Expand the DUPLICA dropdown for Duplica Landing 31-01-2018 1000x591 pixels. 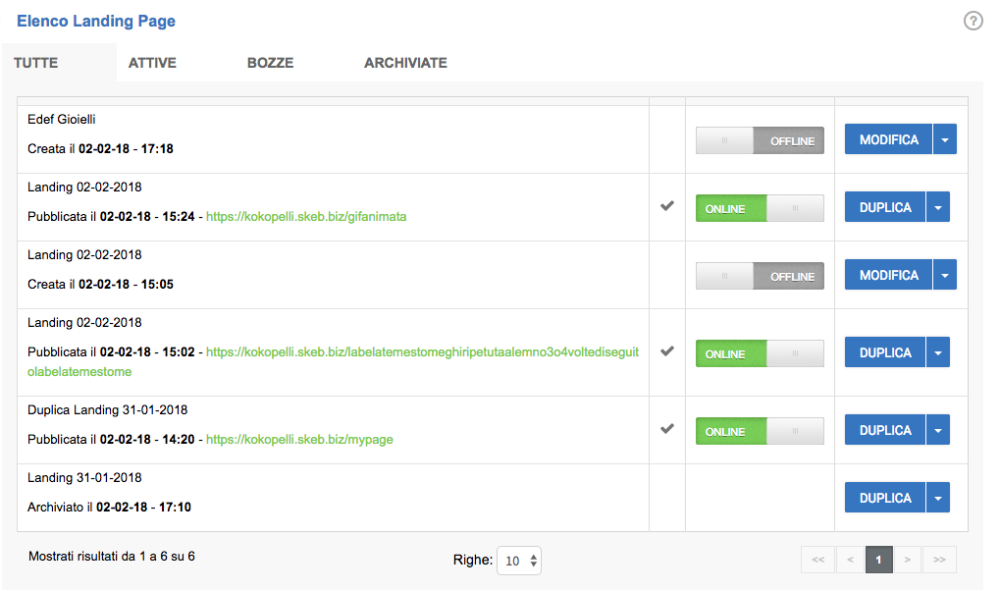click(x=938, y=429)
